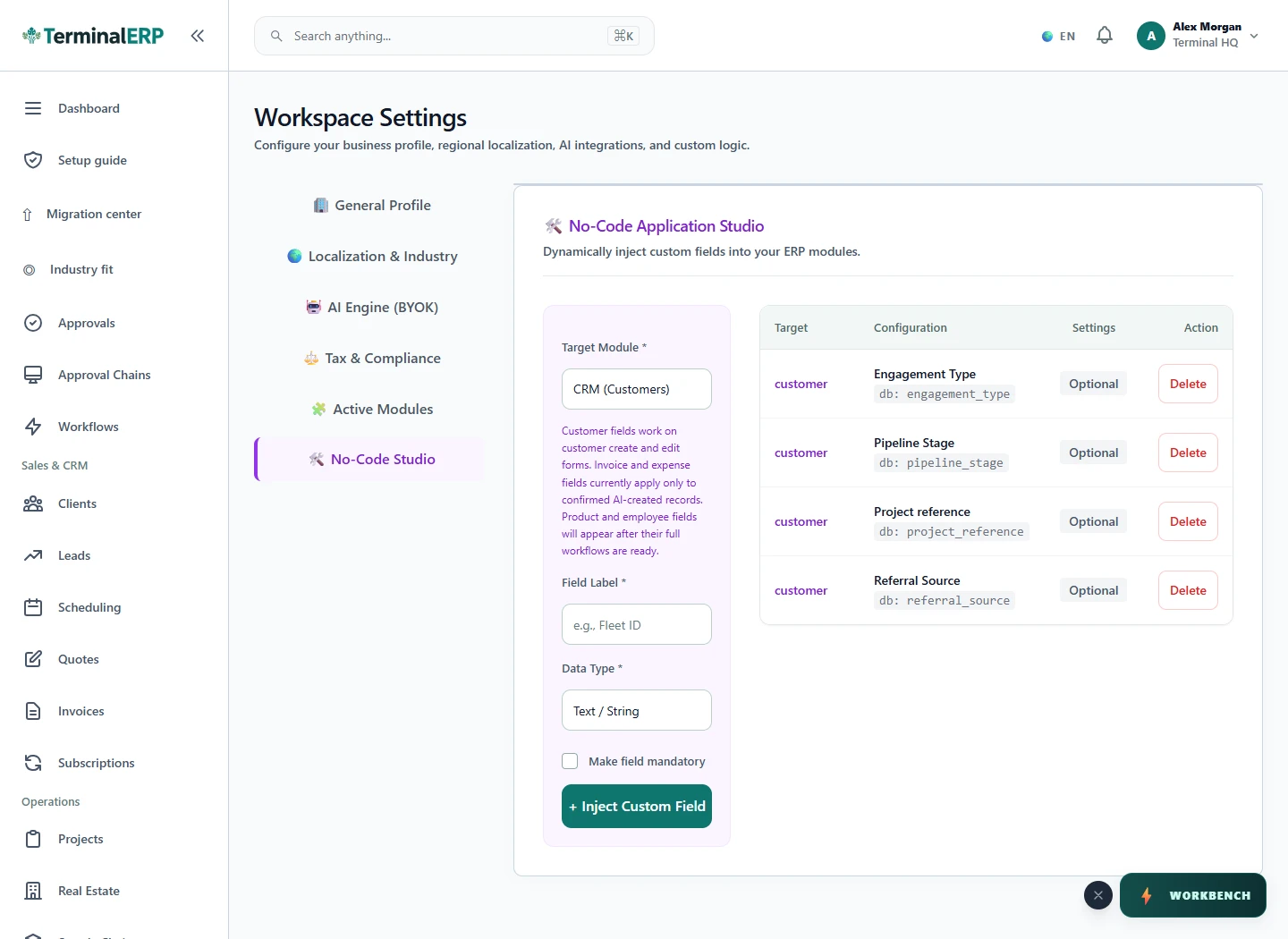The height and width of the screenshot is (939, 1288).
Task: Open the EN language selector
Action: tap(1059, 37)
